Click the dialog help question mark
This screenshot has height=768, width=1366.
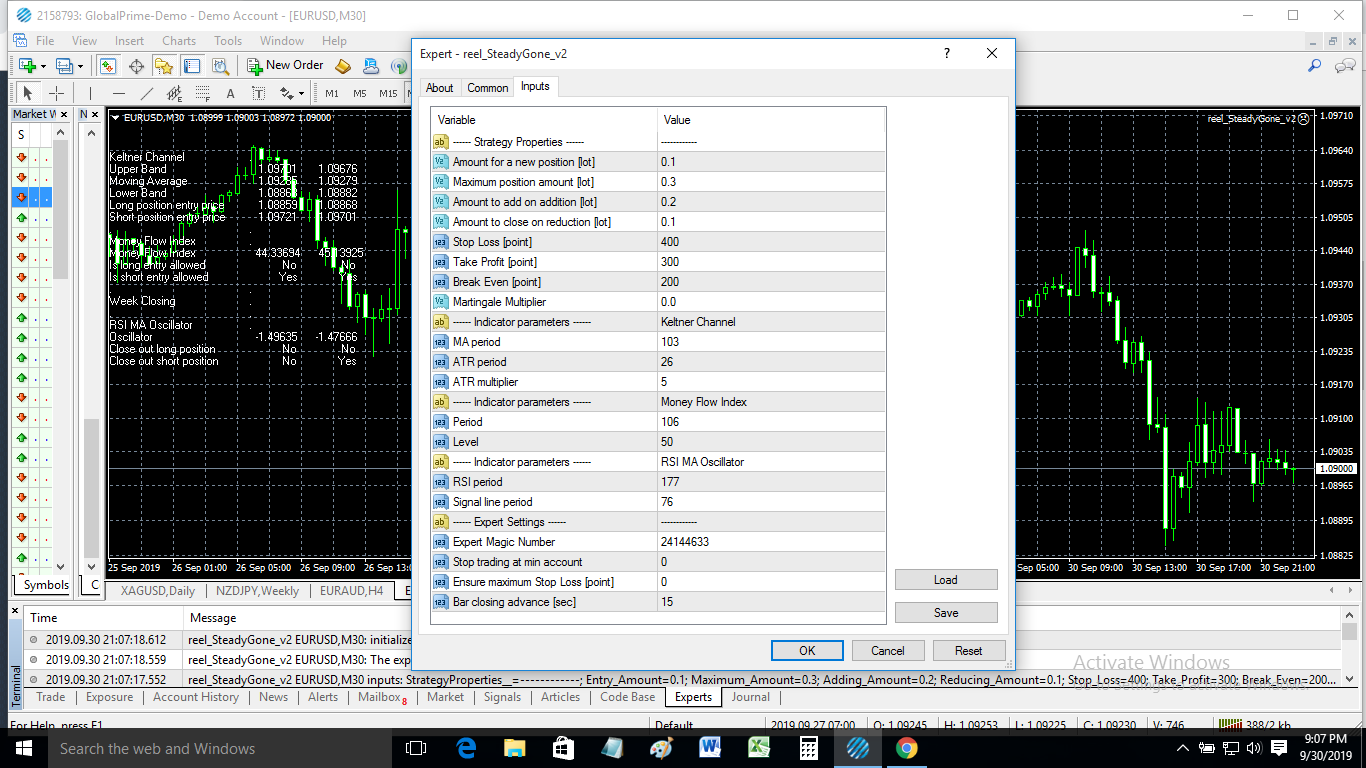pos(946,54)
